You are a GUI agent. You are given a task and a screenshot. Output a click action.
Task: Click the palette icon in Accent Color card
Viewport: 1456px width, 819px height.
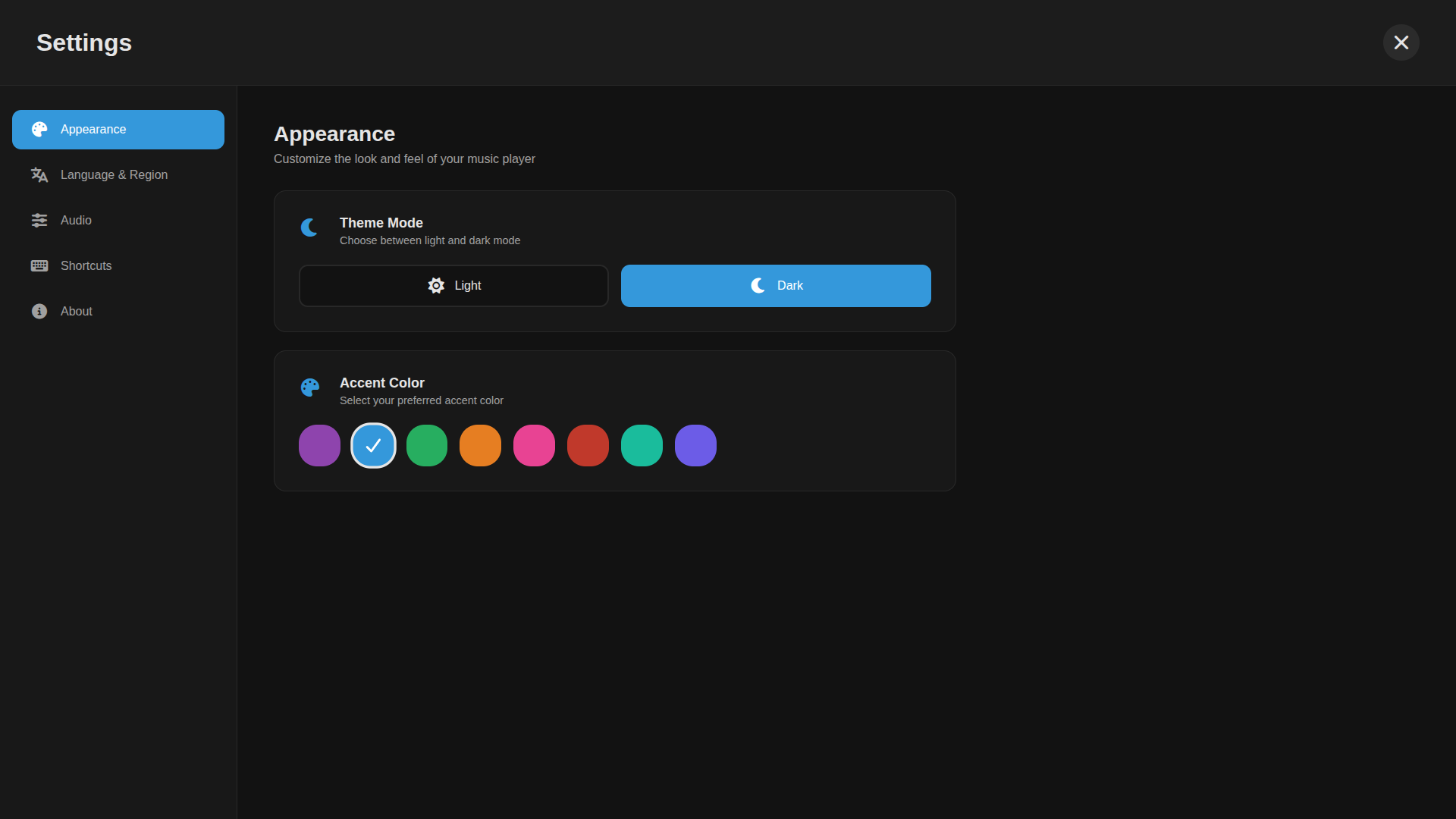coord(310,387)
